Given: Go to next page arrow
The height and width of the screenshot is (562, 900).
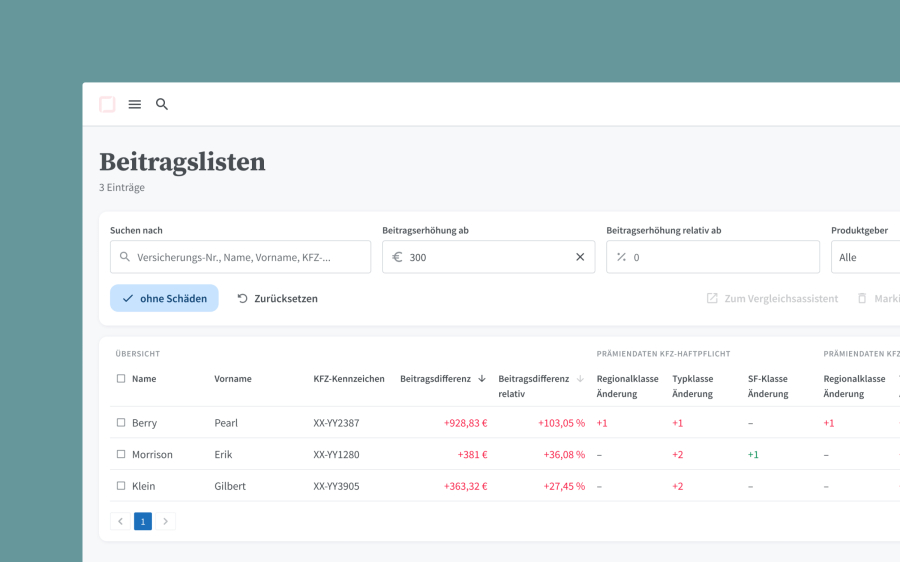Looking at the screenshot, I should click(166, 521).
